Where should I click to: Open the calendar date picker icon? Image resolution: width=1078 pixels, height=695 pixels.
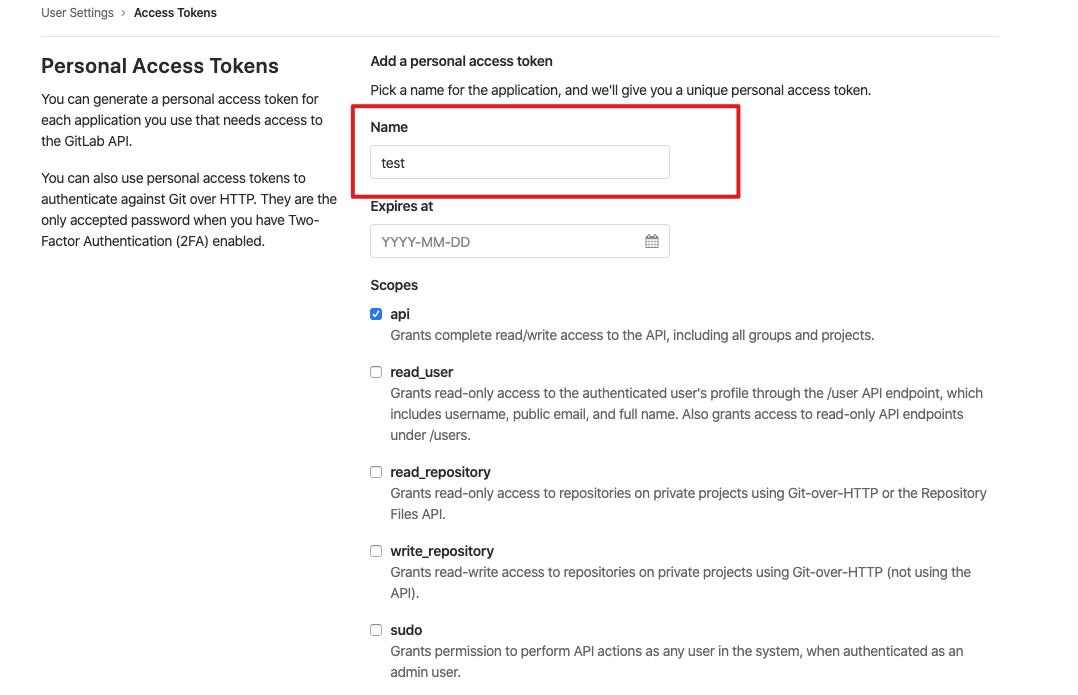652,241
